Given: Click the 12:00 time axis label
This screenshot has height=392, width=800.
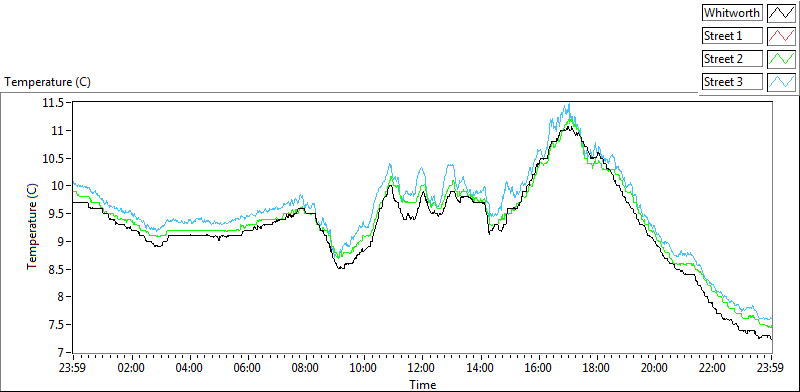Looking at the screenshot, I should 422,368.
